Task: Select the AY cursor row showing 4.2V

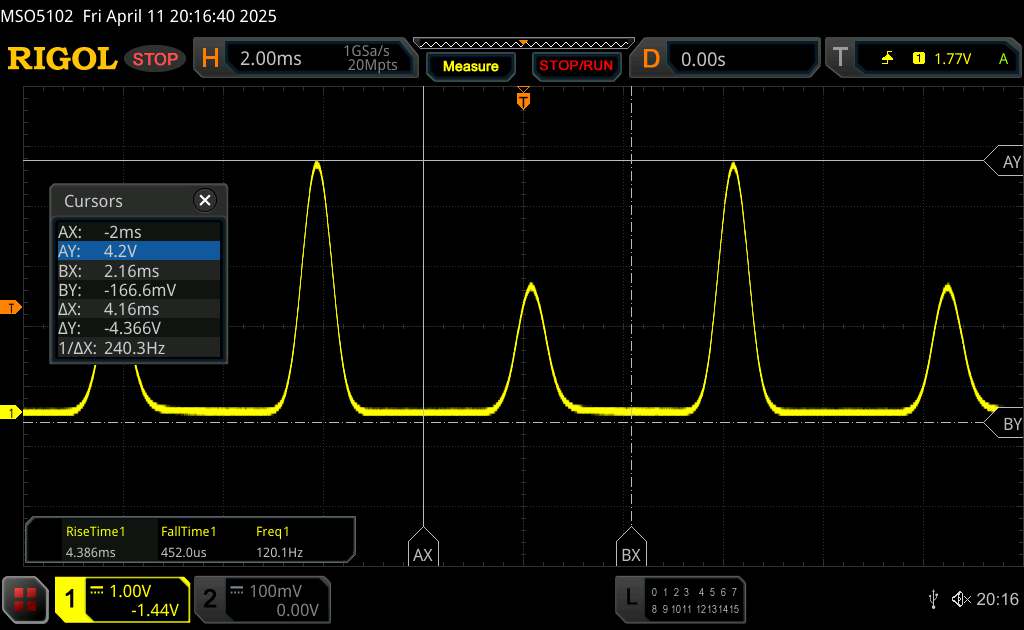Action: (138, 251)
